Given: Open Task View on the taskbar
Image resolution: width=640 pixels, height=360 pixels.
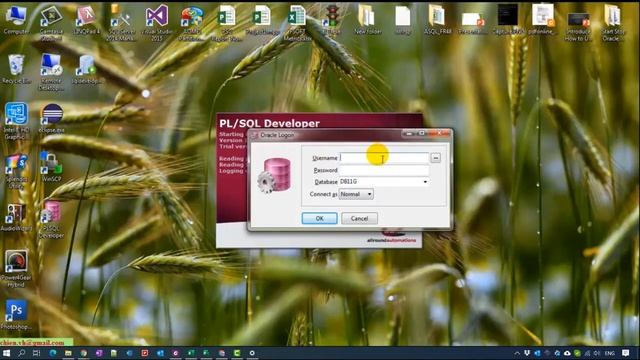Looking at the screenshot, I should 37,353.
